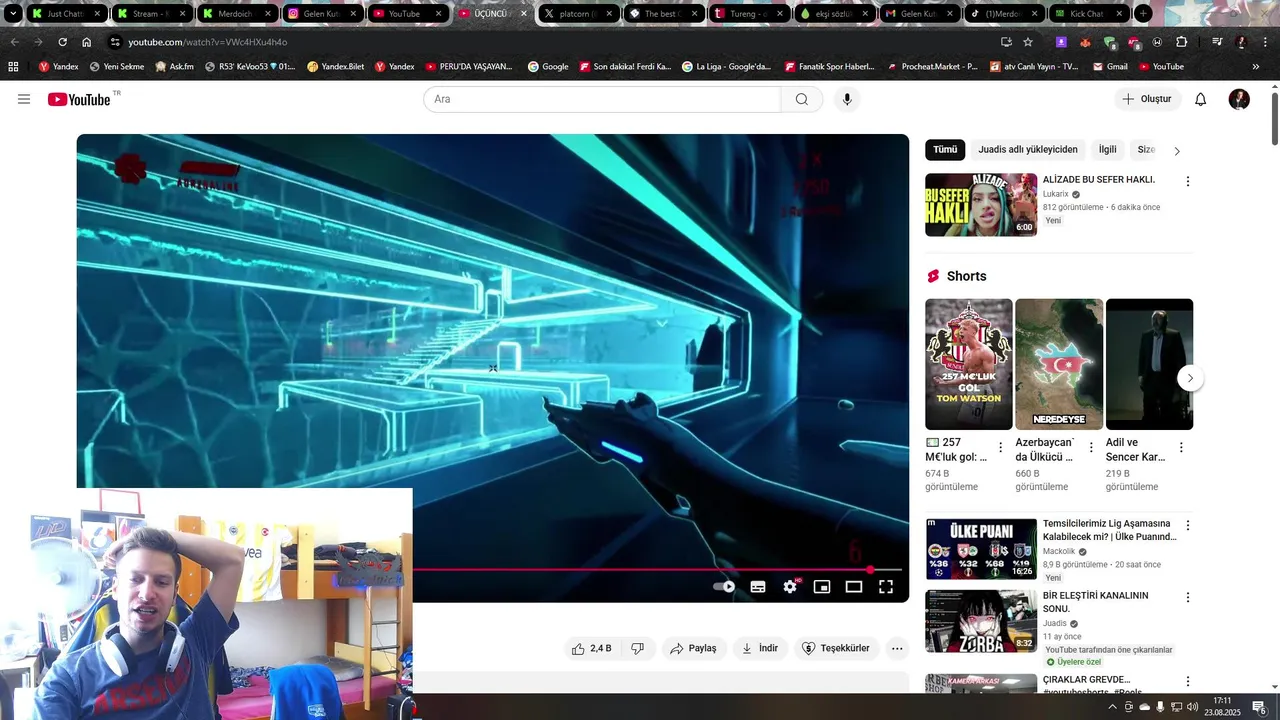The height and width of the screenshot is (720, 1280).
Task: Switch player to theater mode
Action: 854,587
